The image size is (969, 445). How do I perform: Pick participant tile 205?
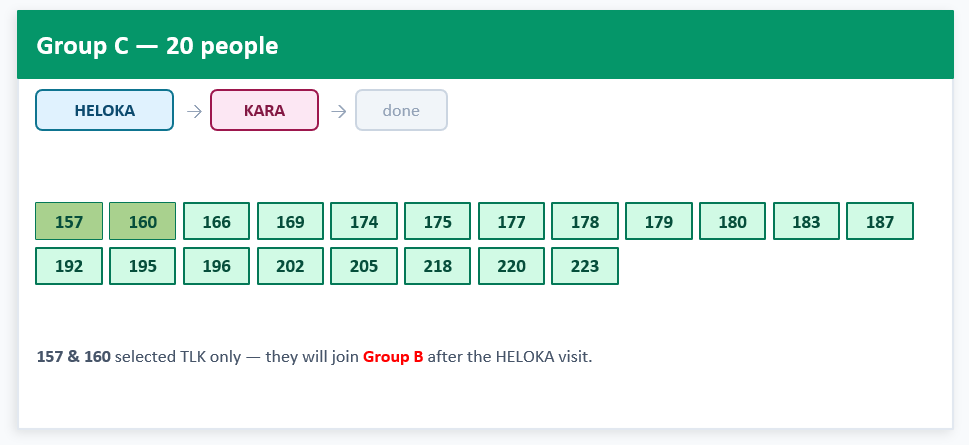364,266
